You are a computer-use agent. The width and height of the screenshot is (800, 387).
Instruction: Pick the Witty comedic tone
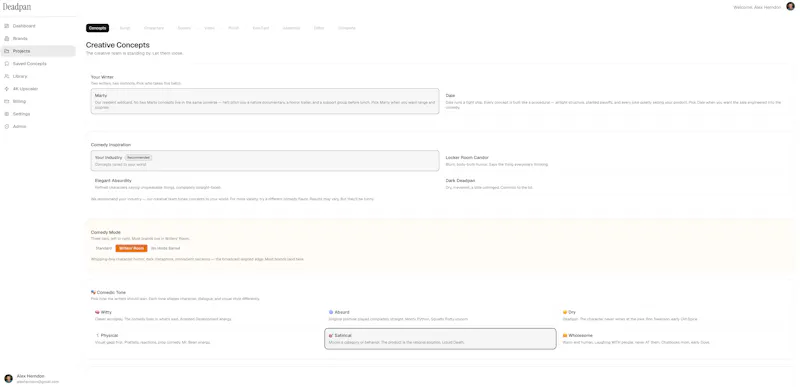pyautogui.click(x=206, y=315)
